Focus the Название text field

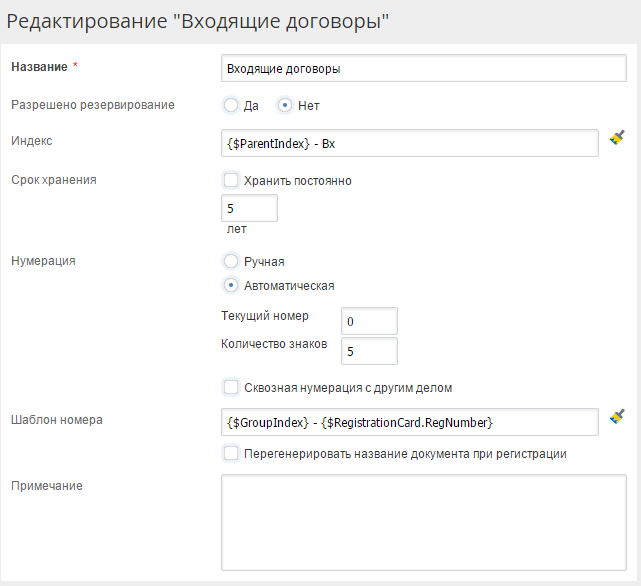(x=422, y=68)
